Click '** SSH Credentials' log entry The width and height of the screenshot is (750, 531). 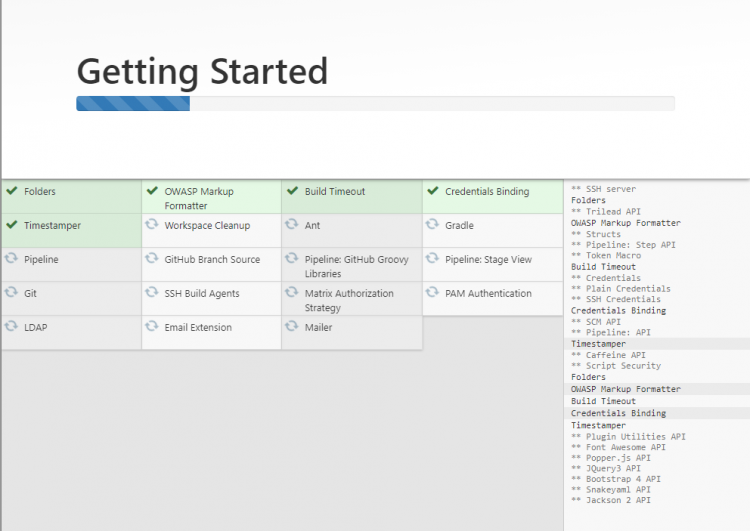(x=616, y=299)
